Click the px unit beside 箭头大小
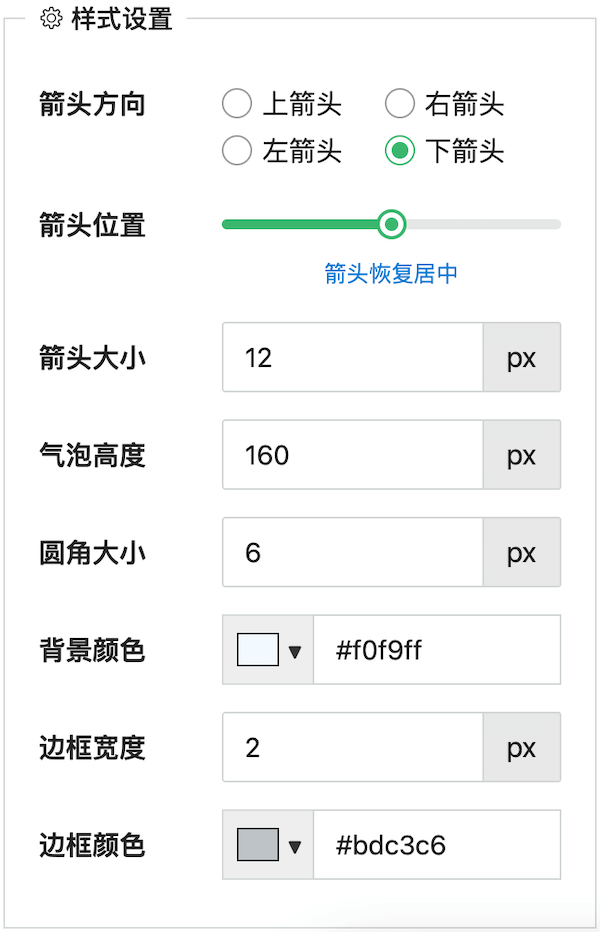 coord(521,357)
